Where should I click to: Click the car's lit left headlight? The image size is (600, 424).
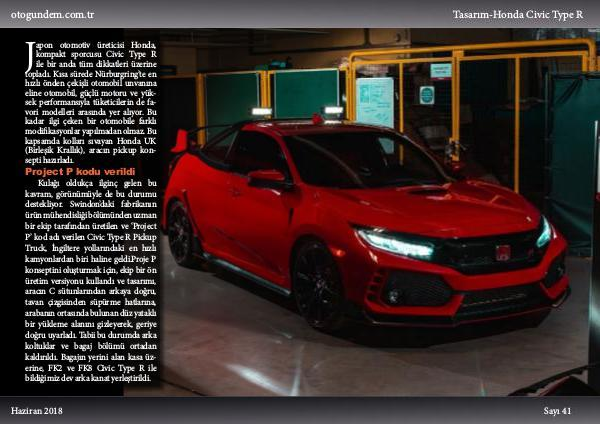point(394,243)
